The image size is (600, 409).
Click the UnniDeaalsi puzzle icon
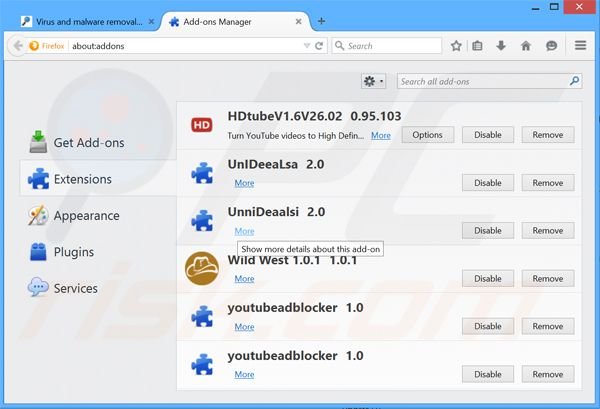pyautogui.click(x=202, y=221)
